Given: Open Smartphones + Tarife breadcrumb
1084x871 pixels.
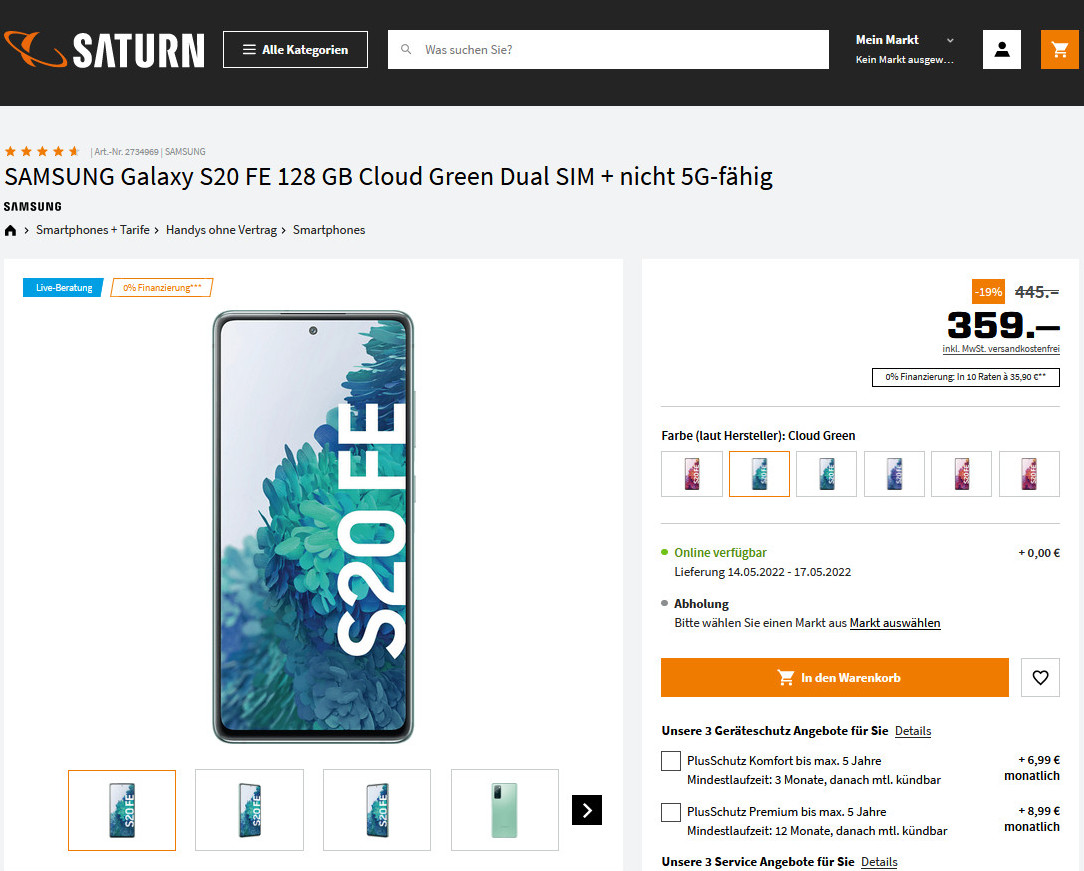Looking at the screenshot, I should [x=93, y=230].
